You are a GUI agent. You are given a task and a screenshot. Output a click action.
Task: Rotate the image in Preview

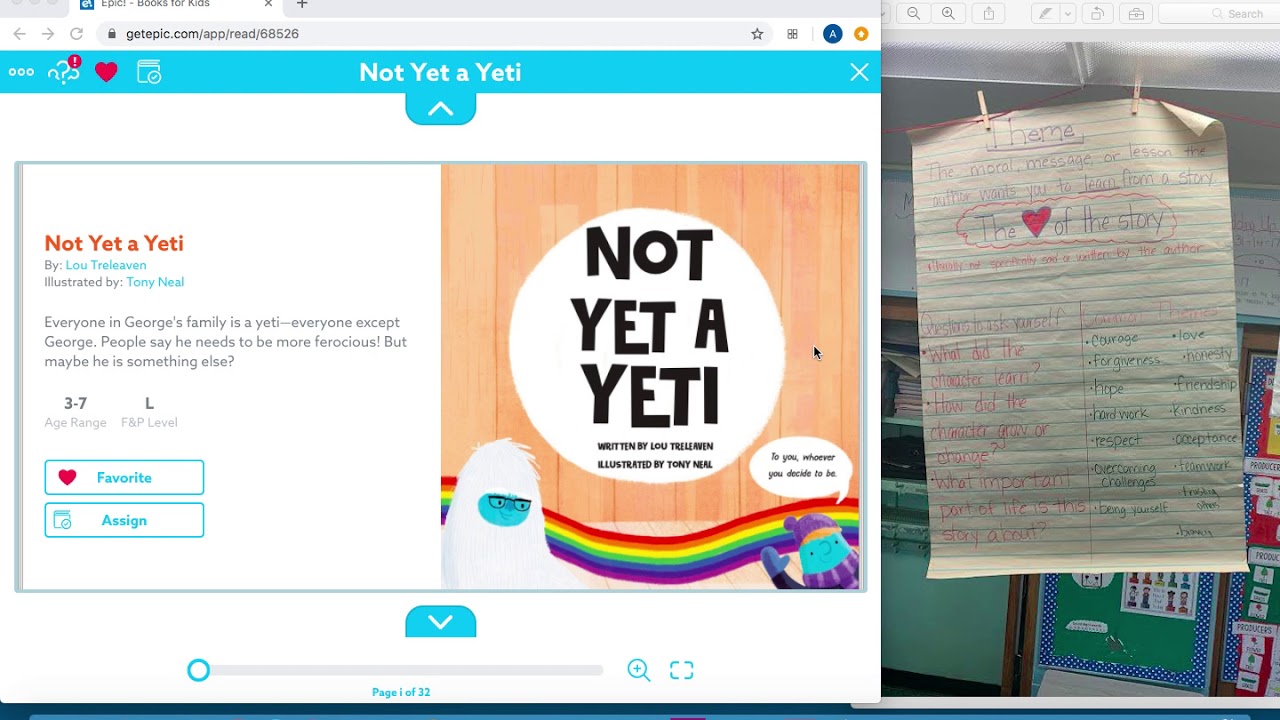pos(1097,13)
